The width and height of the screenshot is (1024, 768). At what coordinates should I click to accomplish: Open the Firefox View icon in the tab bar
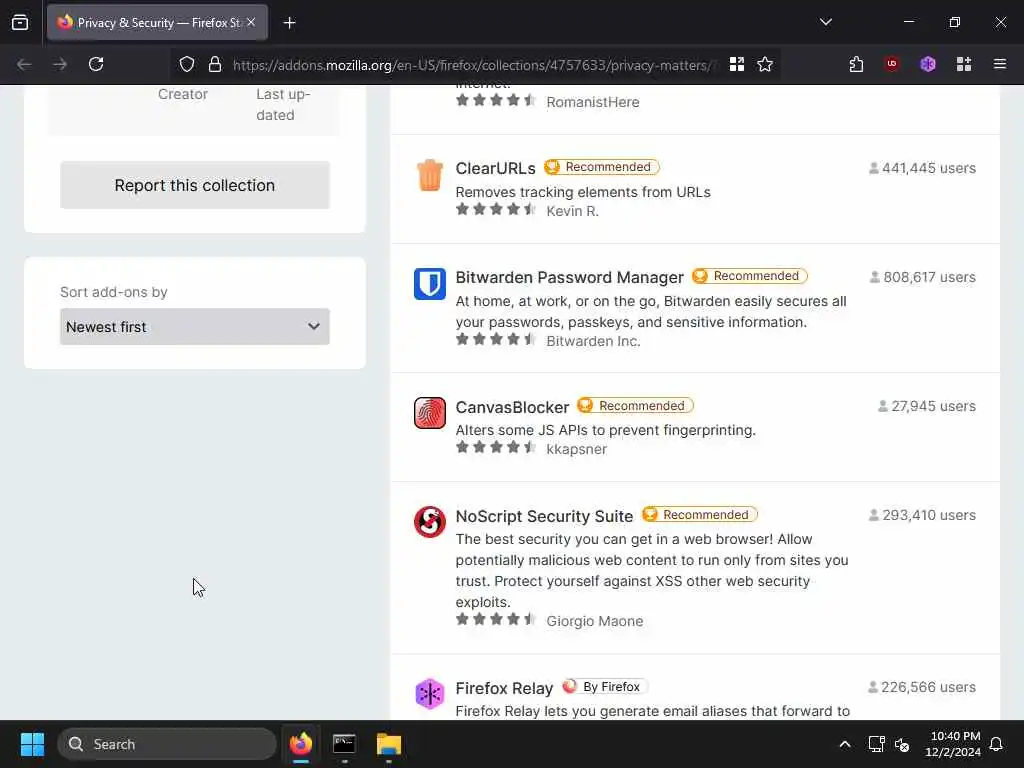[20, 23]
